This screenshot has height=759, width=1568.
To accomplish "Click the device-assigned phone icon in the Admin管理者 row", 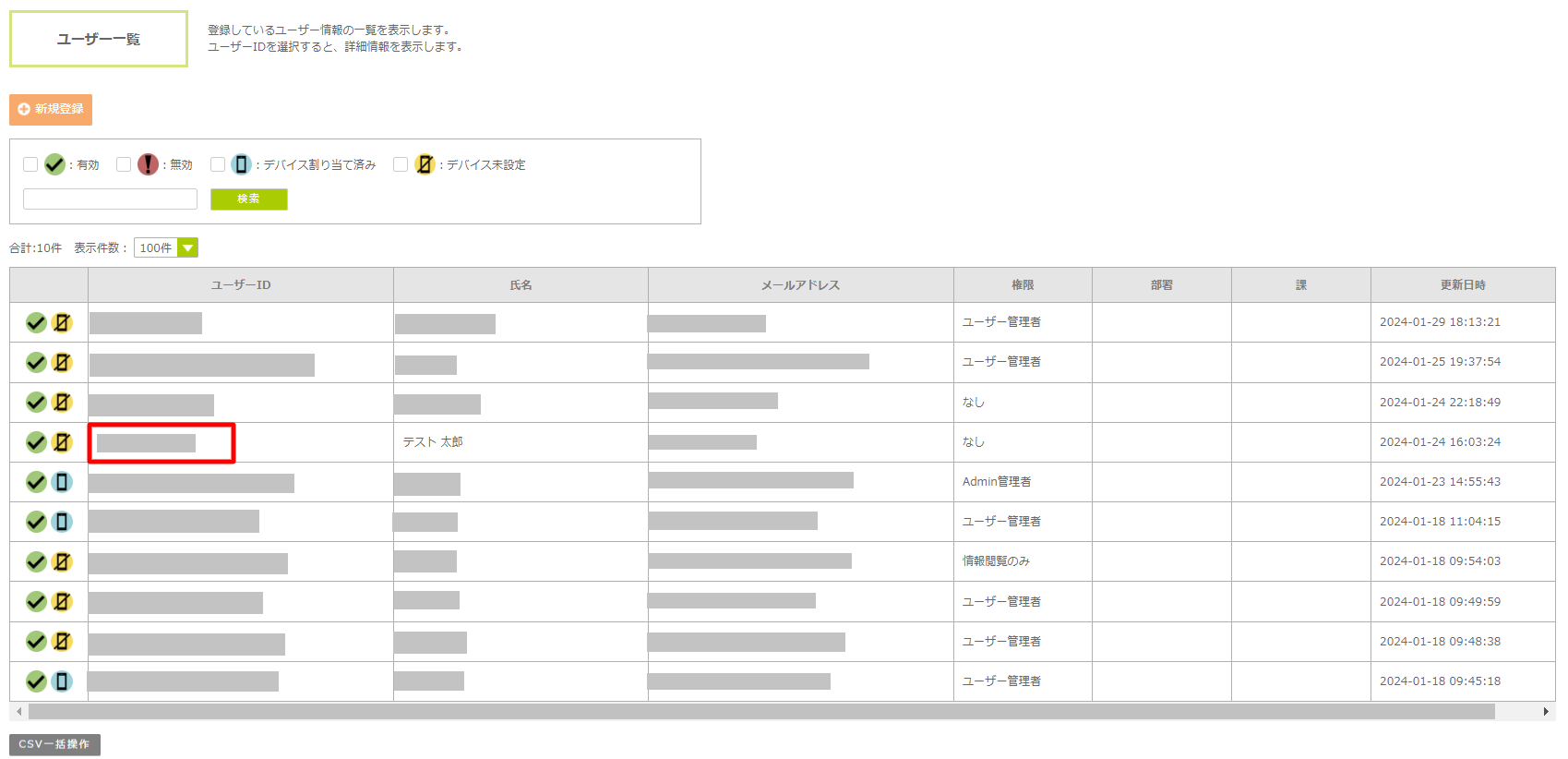I will (62, 482).
